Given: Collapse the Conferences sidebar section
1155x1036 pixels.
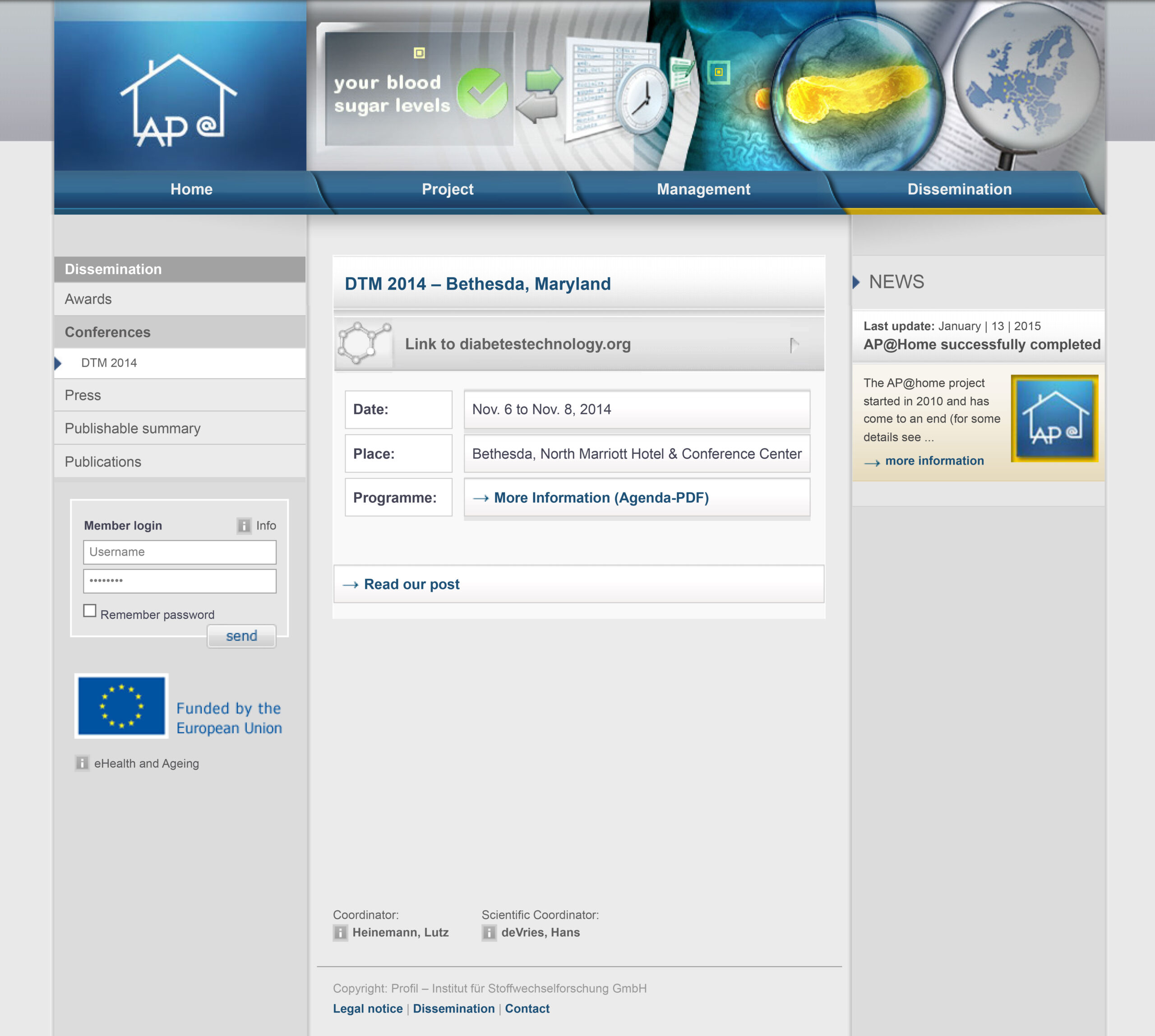Looking at the screenshot, I should tap(108, 332).
